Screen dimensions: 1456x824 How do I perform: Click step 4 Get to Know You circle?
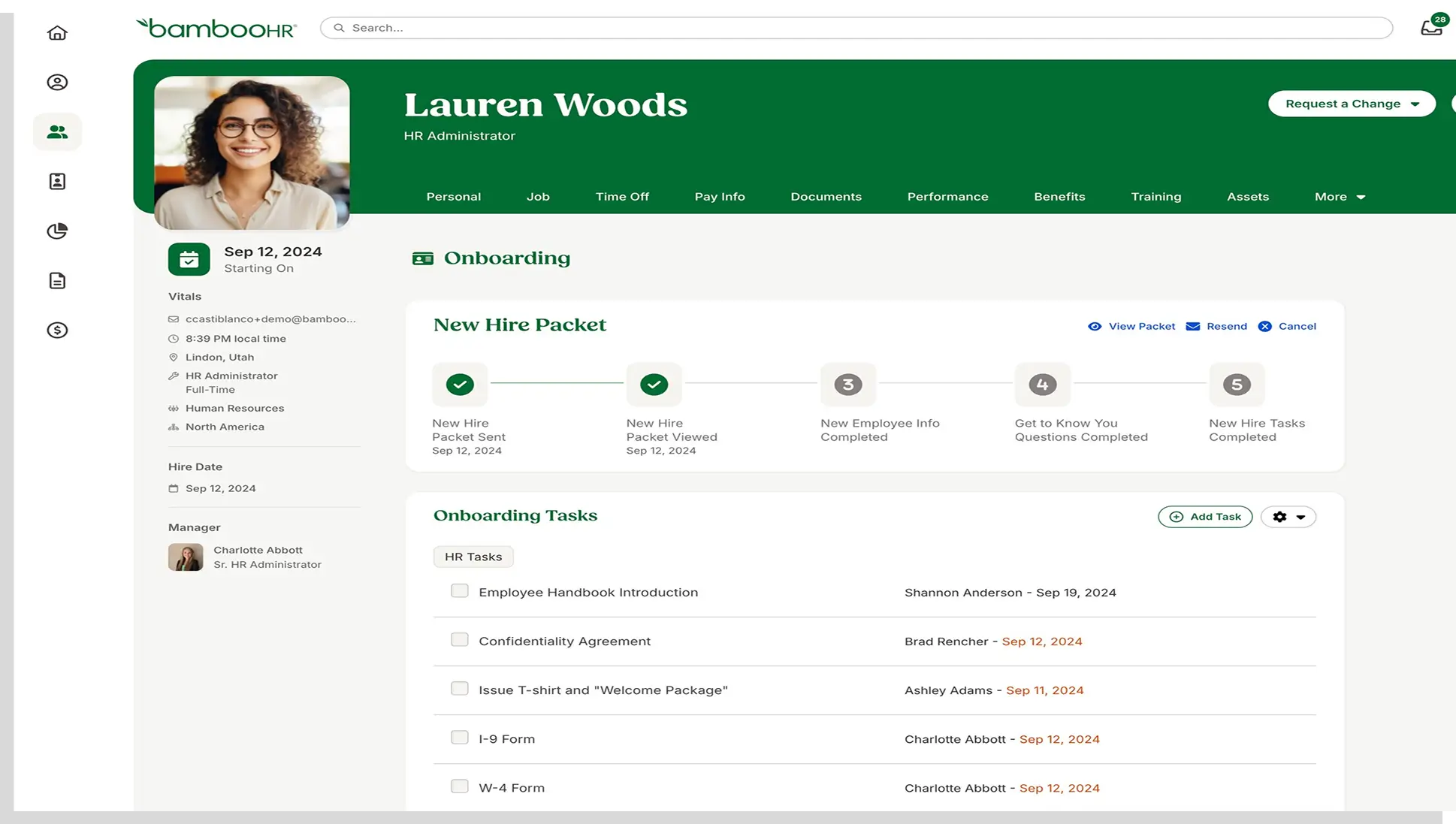click(1042, 385)
